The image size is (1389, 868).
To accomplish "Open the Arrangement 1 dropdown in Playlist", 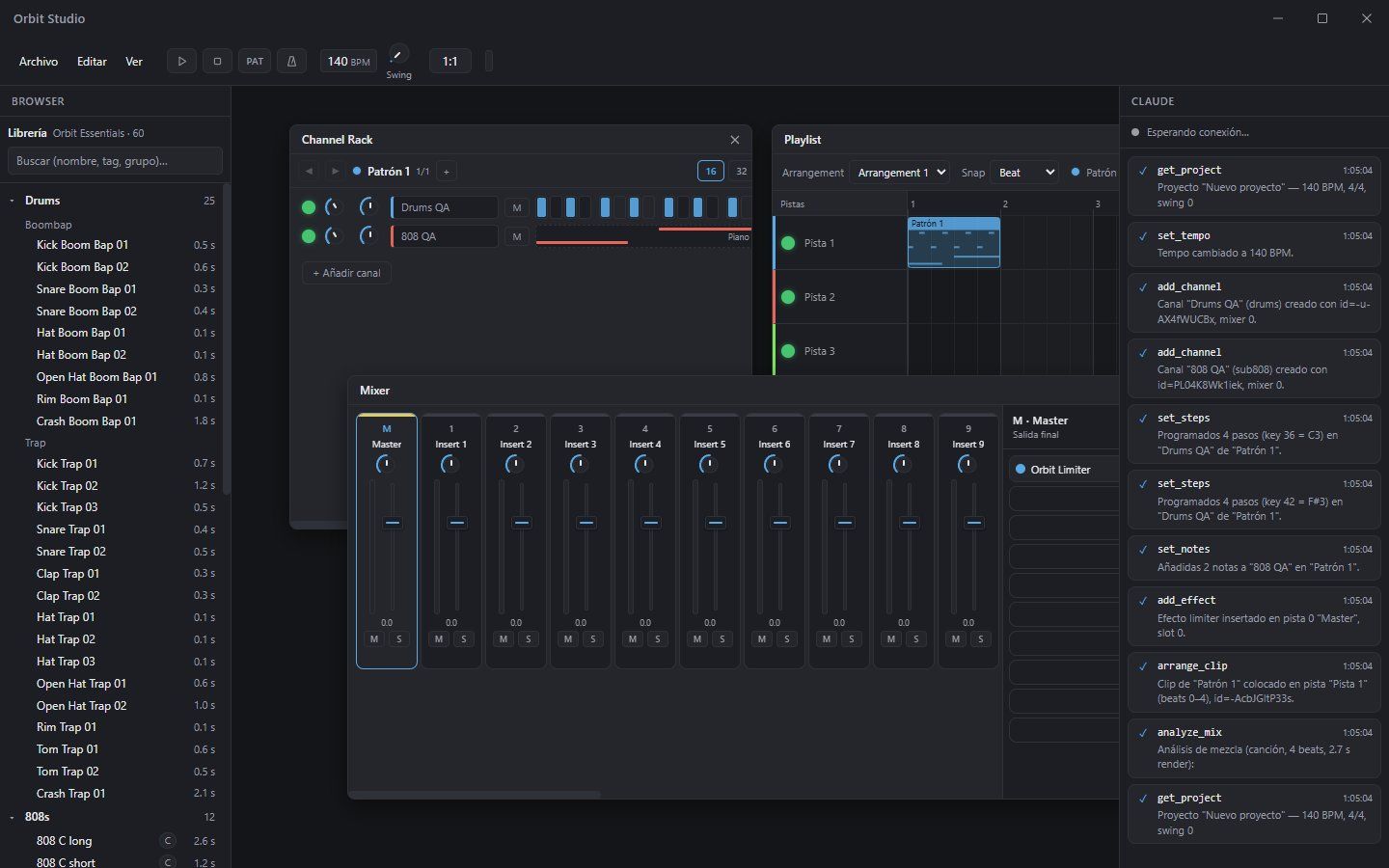I will [x=899, y=173].
